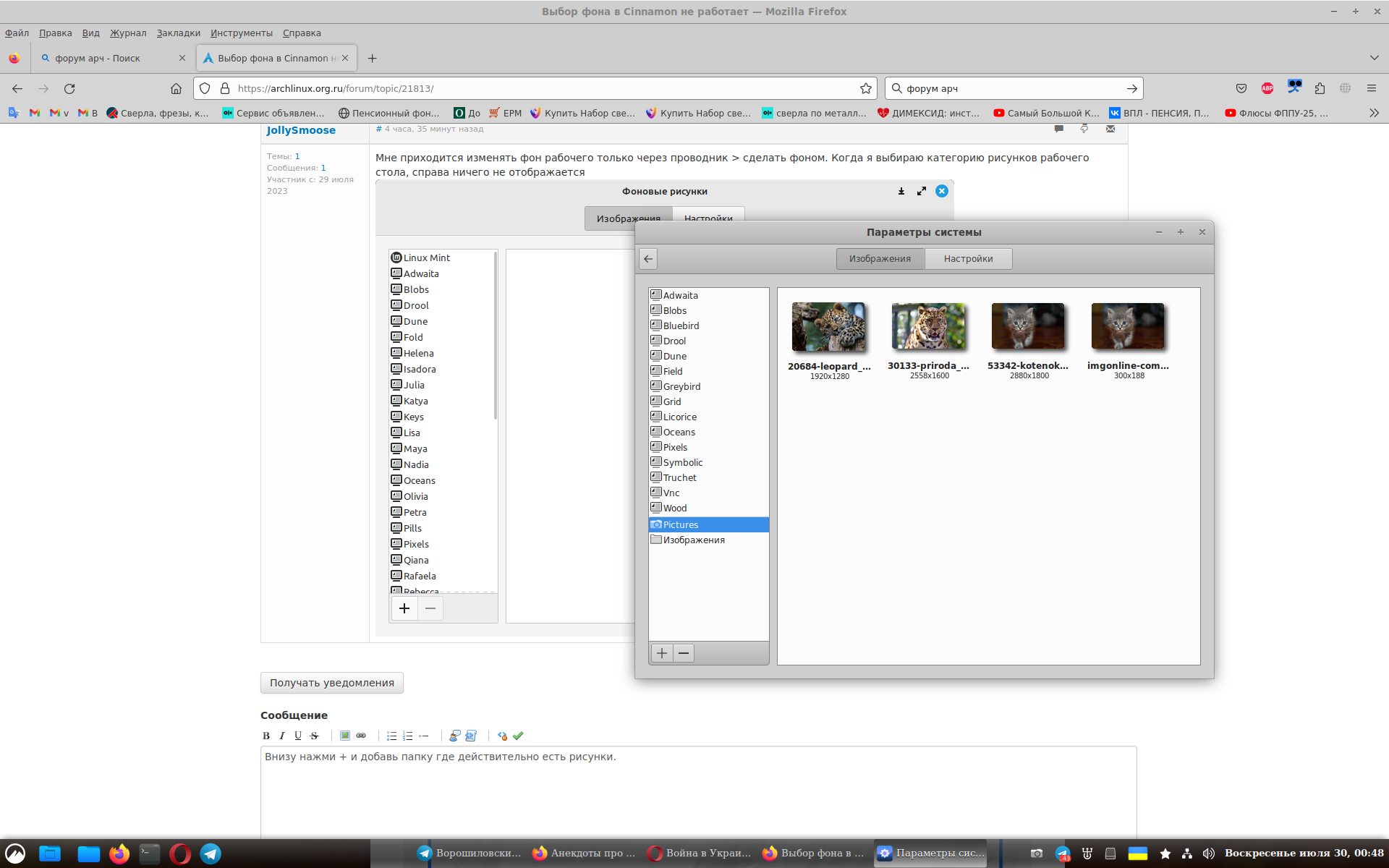Go back with the System Settings arrow

click(x=648, y=259)
